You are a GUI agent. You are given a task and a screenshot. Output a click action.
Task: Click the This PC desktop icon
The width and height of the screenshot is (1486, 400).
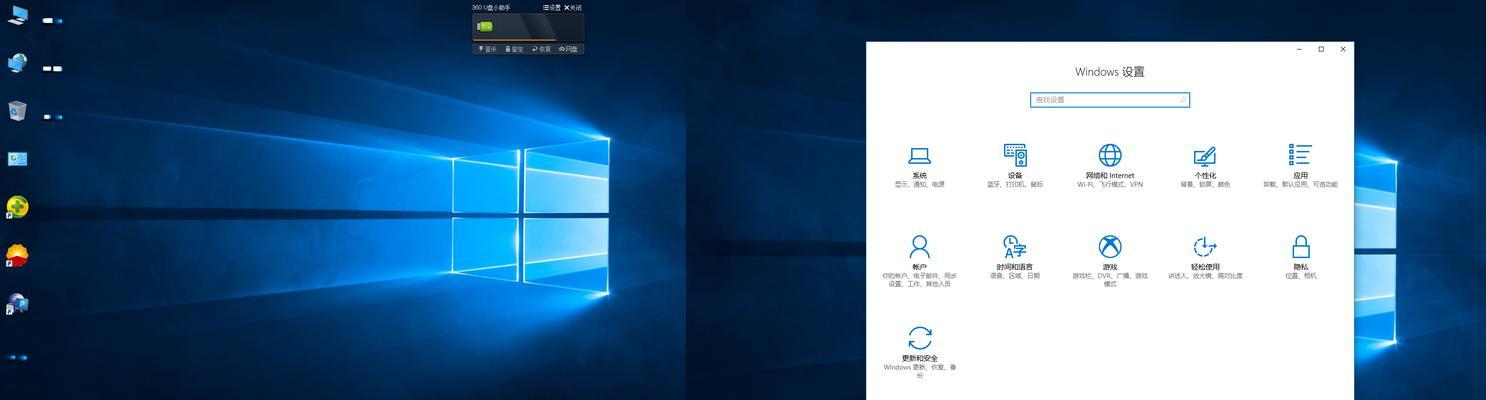(x=18, y=15)
